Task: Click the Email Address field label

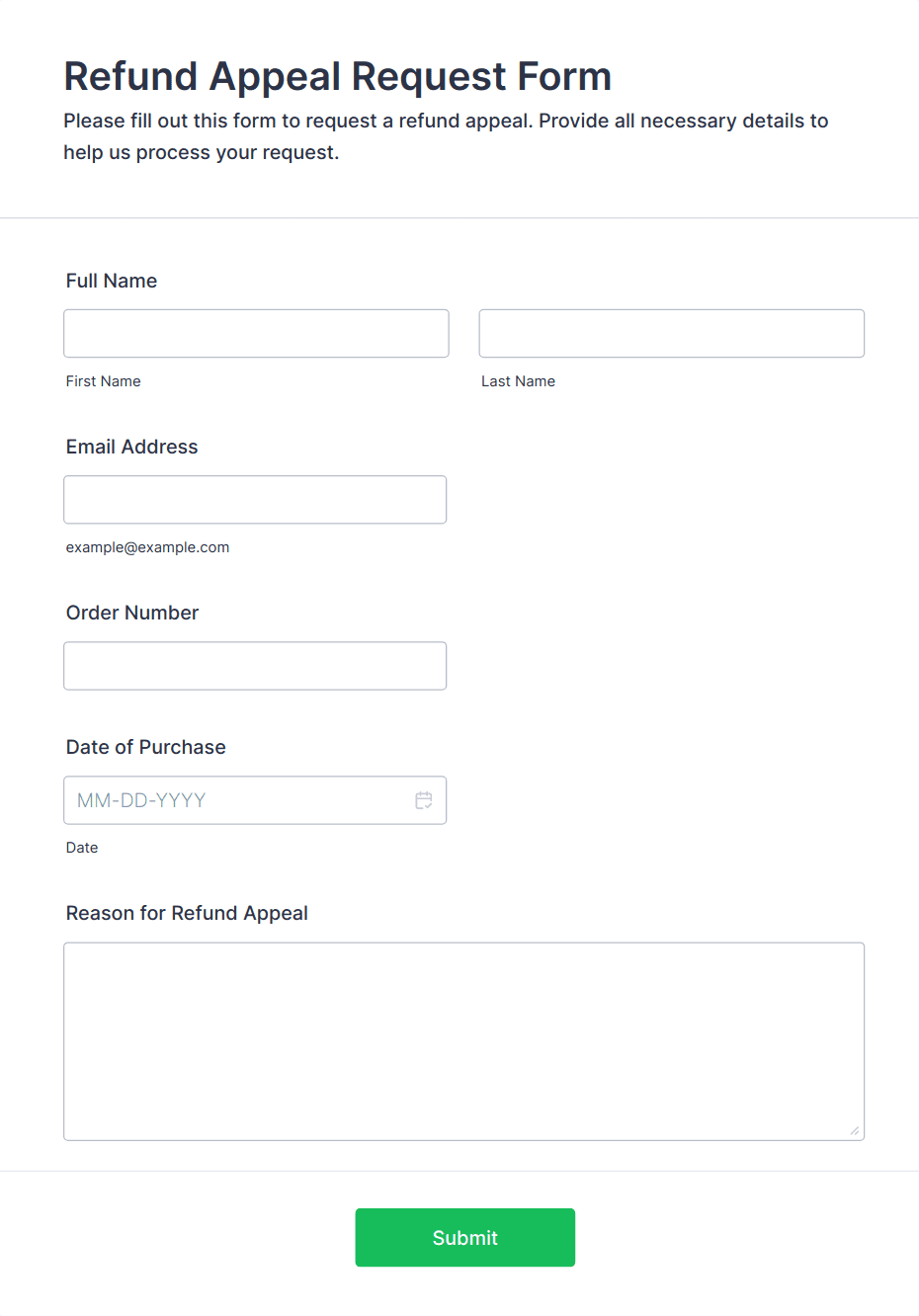Action: (132, 447)
